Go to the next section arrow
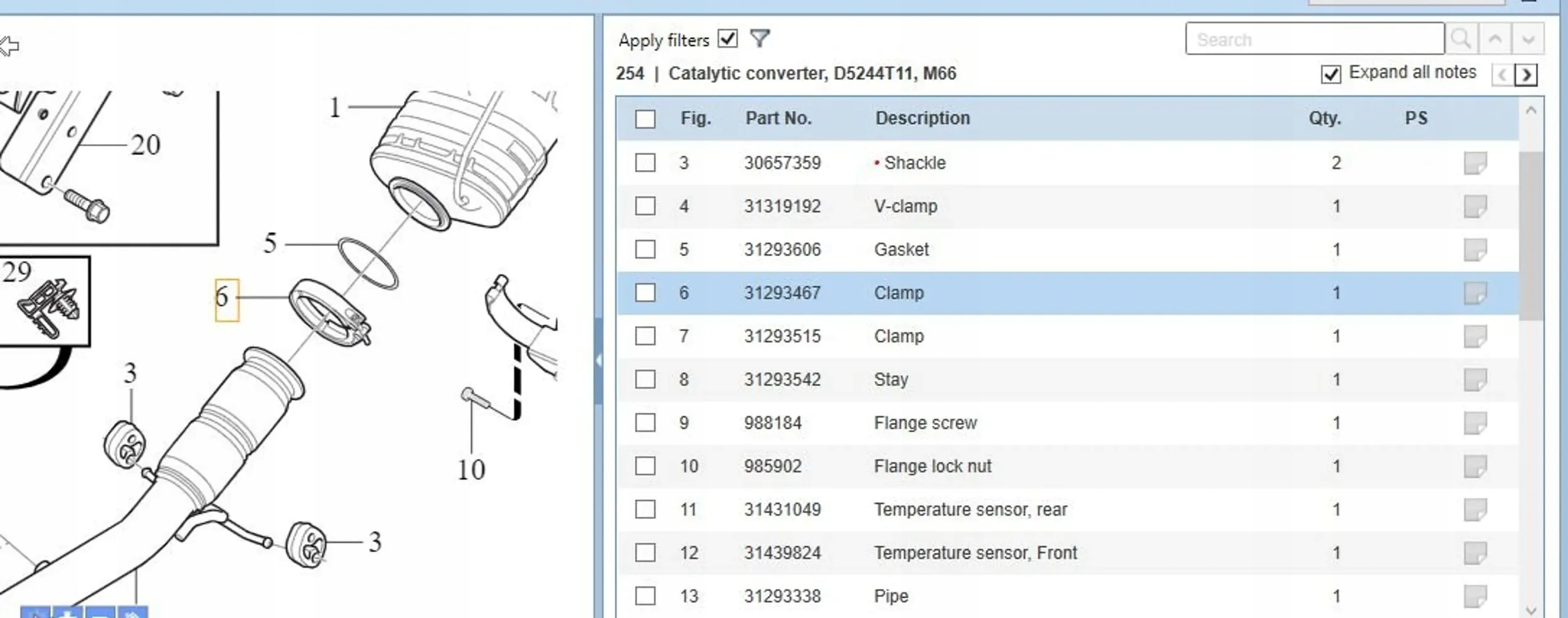The width and height of the screenshot is (1568, 618). 1527,75
